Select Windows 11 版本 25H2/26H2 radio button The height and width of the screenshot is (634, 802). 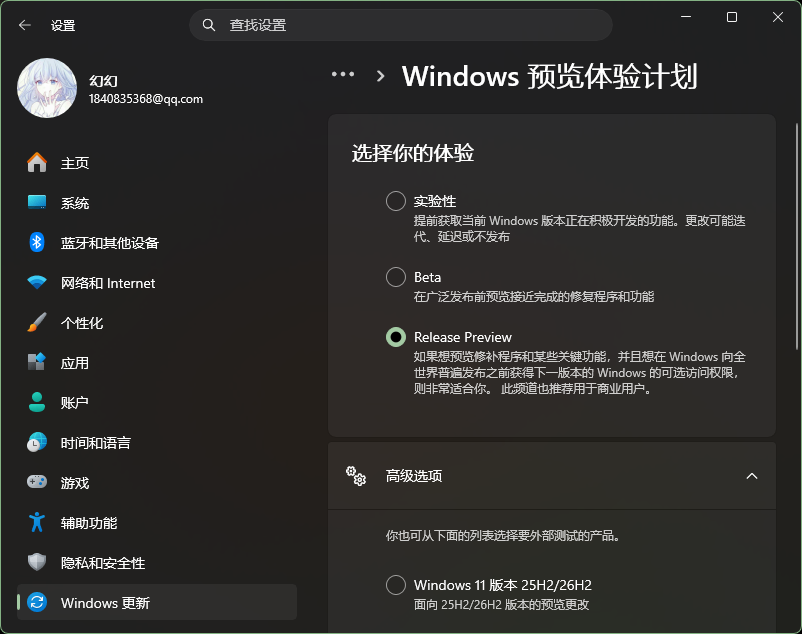[x=396, y=585]
